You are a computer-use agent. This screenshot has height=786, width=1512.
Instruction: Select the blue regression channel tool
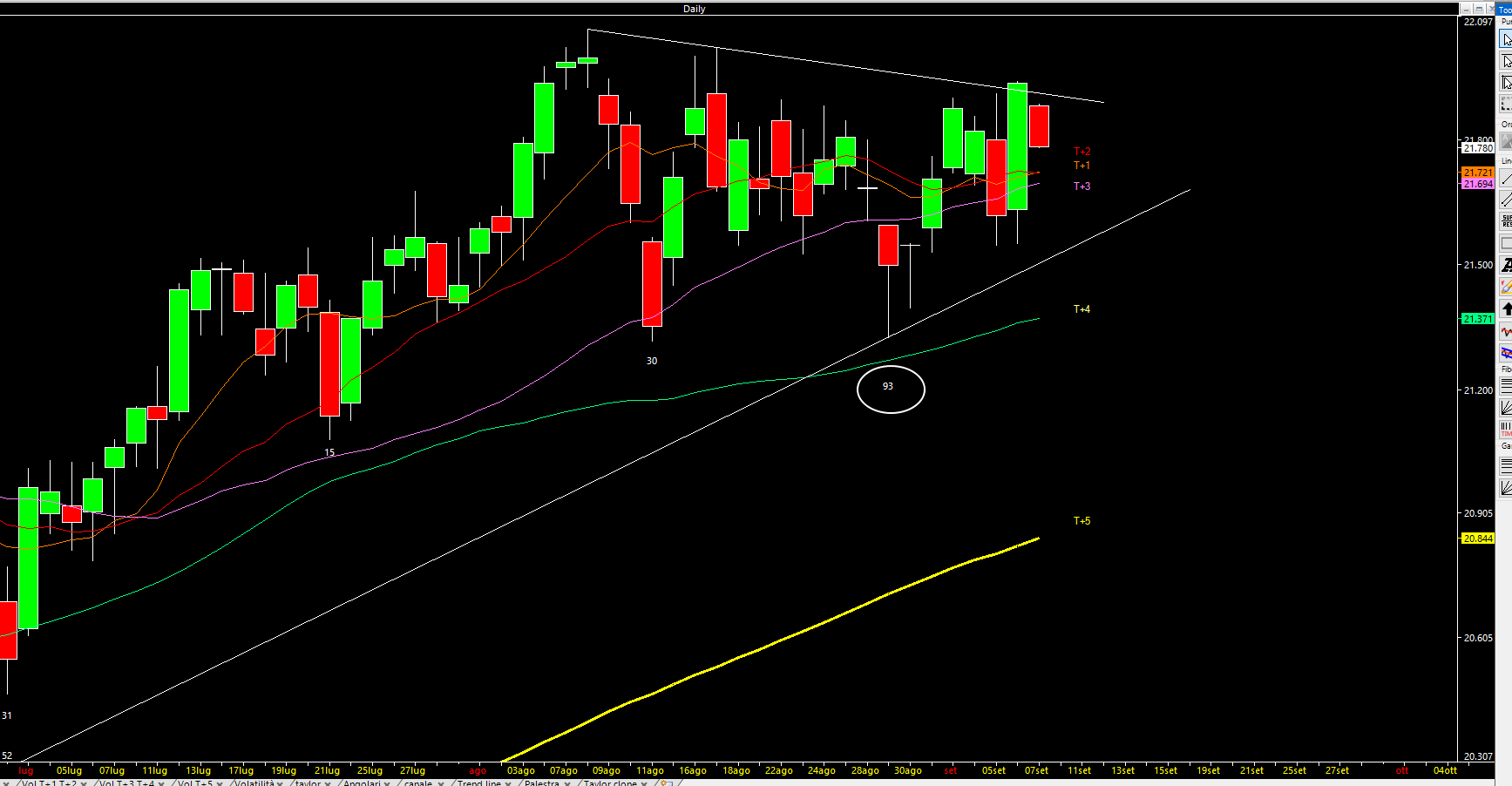pyautogui.click(x=1506, y=353)
